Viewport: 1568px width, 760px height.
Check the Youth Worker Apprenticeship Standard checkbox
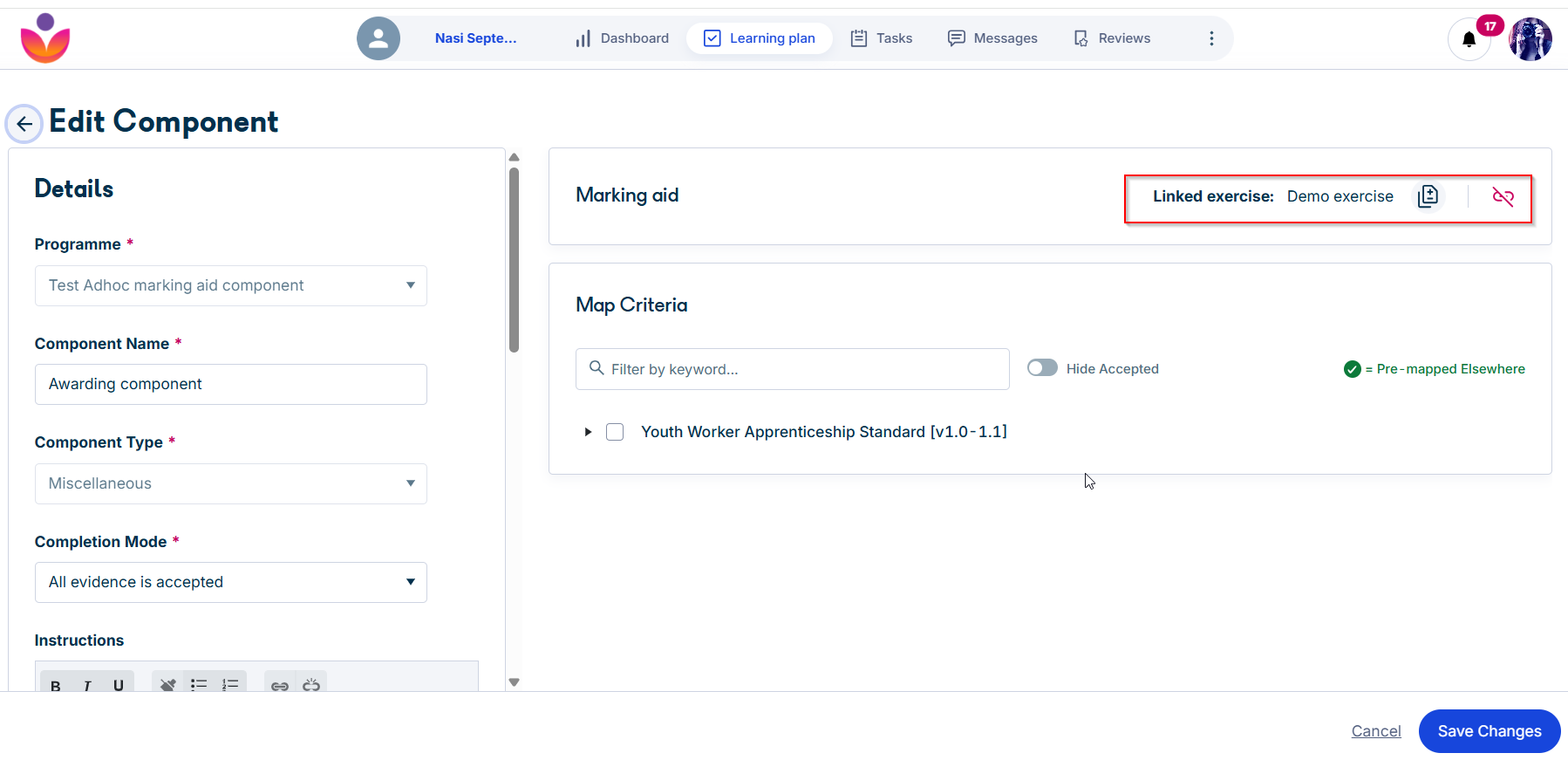[x=615, y=432]
